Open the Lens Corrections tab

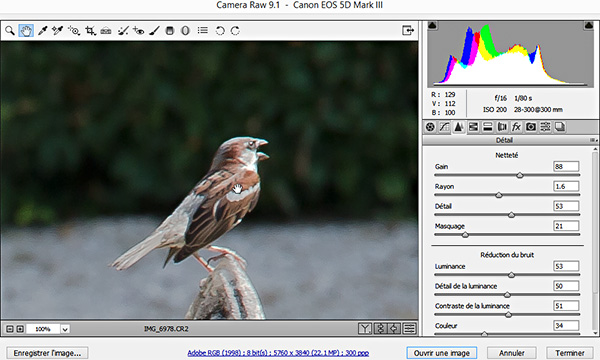502,127
